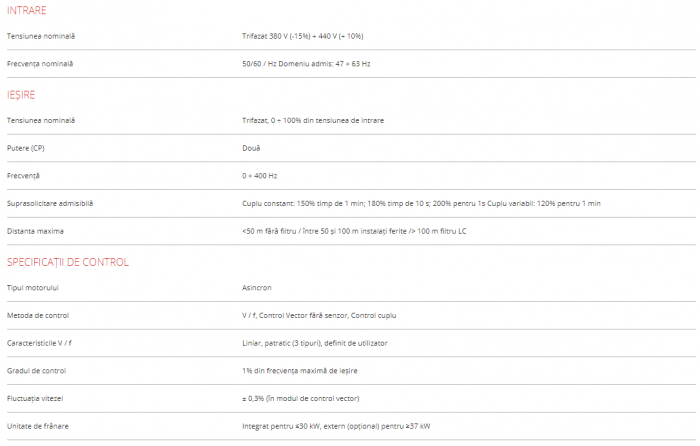The height and width of the screenshot is (446, 700).
Task: Click the INTRARE section heading
Action: click(26, 10)
